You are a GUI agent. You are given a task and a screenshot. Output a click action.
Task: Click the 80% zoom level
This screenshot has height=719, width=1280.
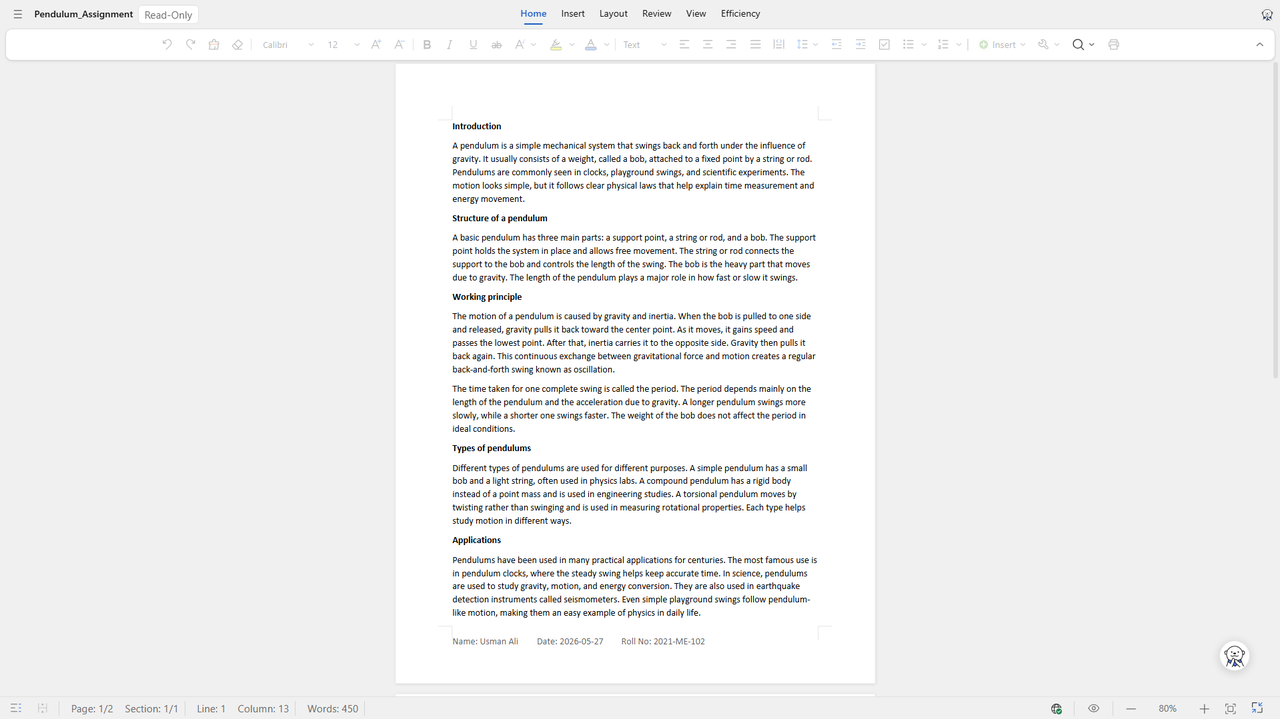point(1167,709)
